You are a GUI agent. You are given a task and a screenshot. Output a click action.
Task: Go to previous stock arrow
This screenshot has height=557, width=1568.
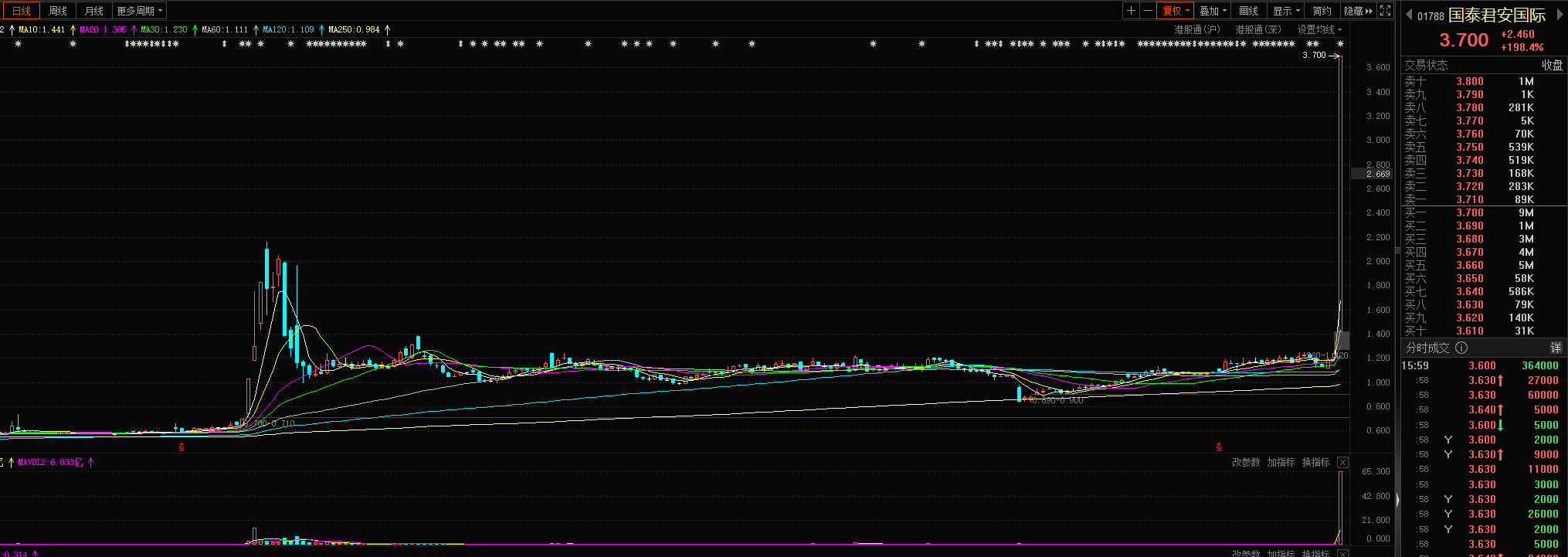pyautogui.click(x=1409, y=15)
